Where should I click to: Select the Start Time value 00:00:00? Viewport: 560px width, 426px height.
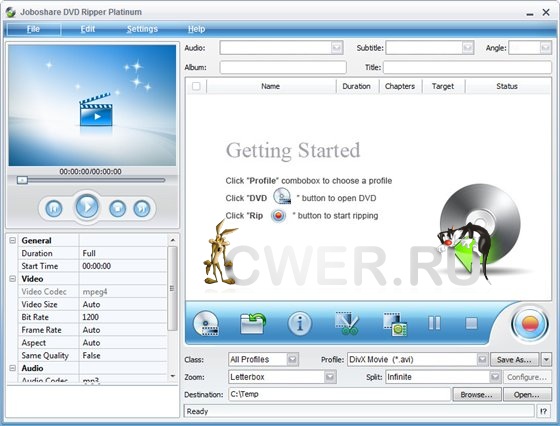point(123,266)
